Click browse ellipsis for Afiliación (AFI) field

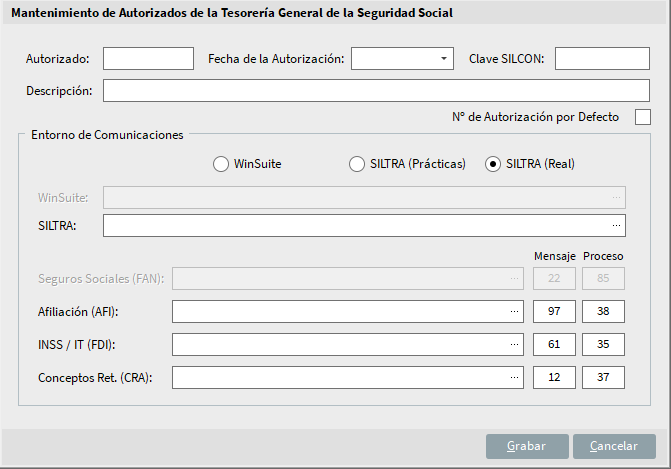pos(514,312)
